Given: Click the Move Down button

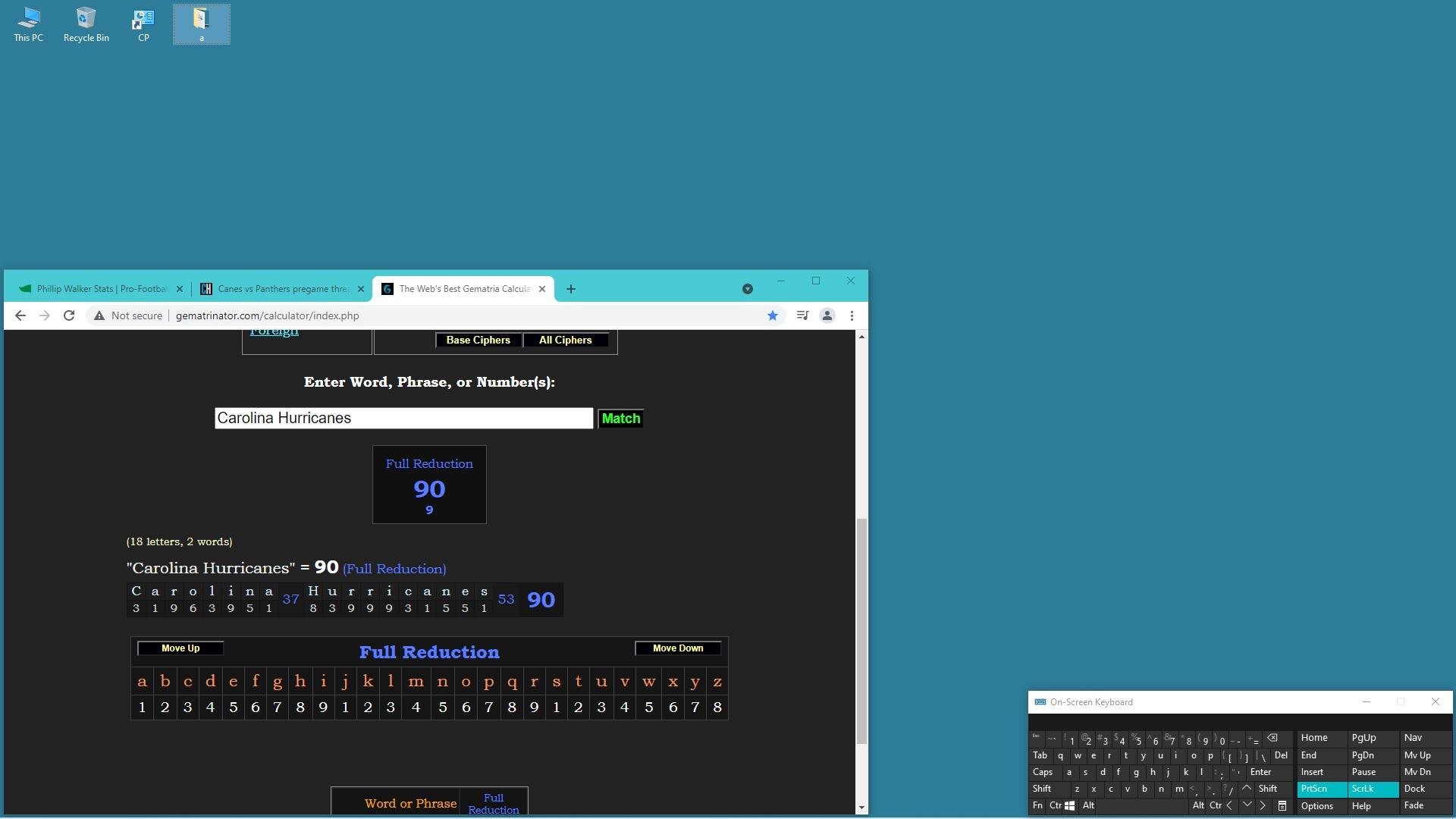Looking at the screenshot, I should tap(678, 648).
